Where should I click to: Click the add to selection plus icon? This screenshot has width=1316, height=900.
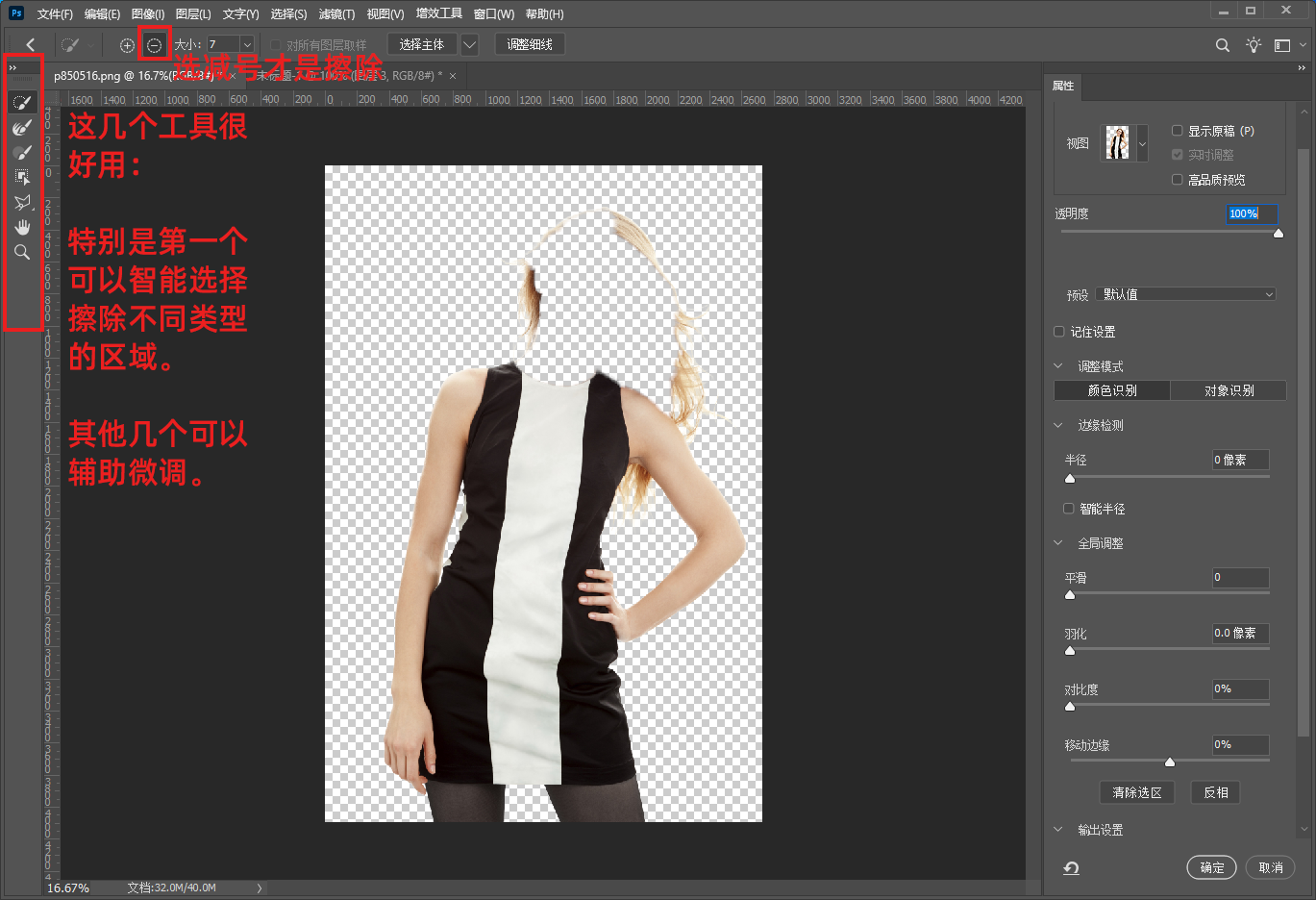[x=127, y=45]
